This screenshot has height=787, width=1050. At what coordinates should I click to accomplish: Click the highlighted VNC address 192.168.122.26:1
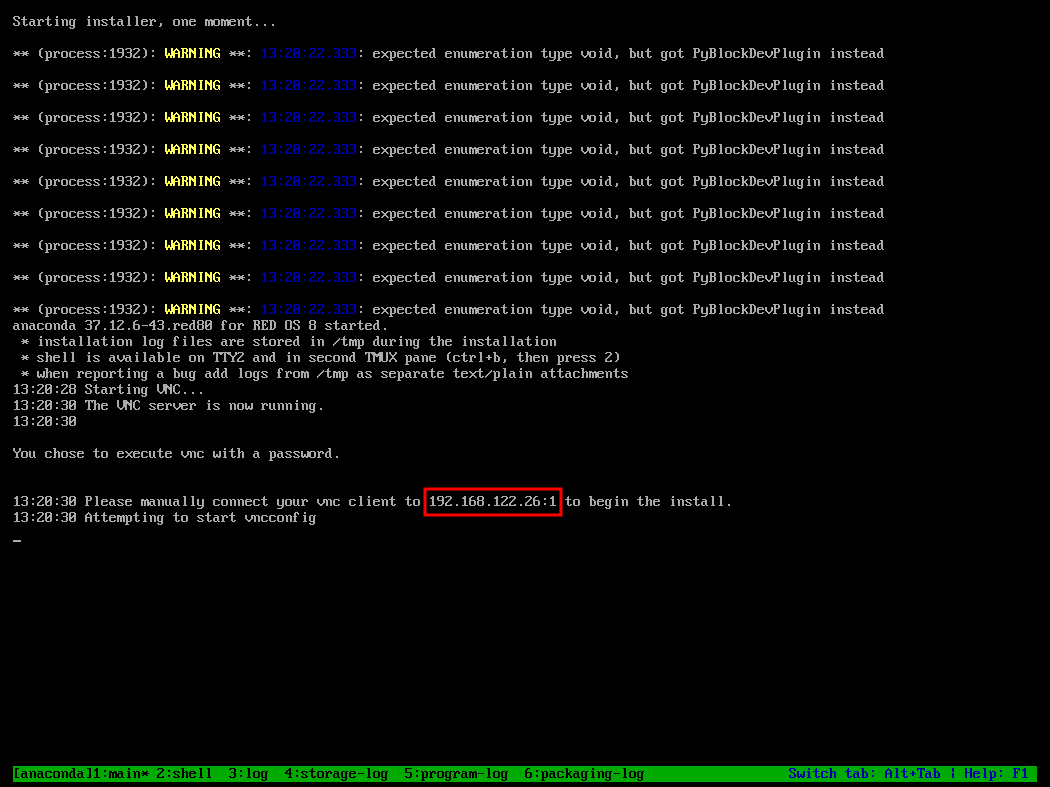[492, 501]
